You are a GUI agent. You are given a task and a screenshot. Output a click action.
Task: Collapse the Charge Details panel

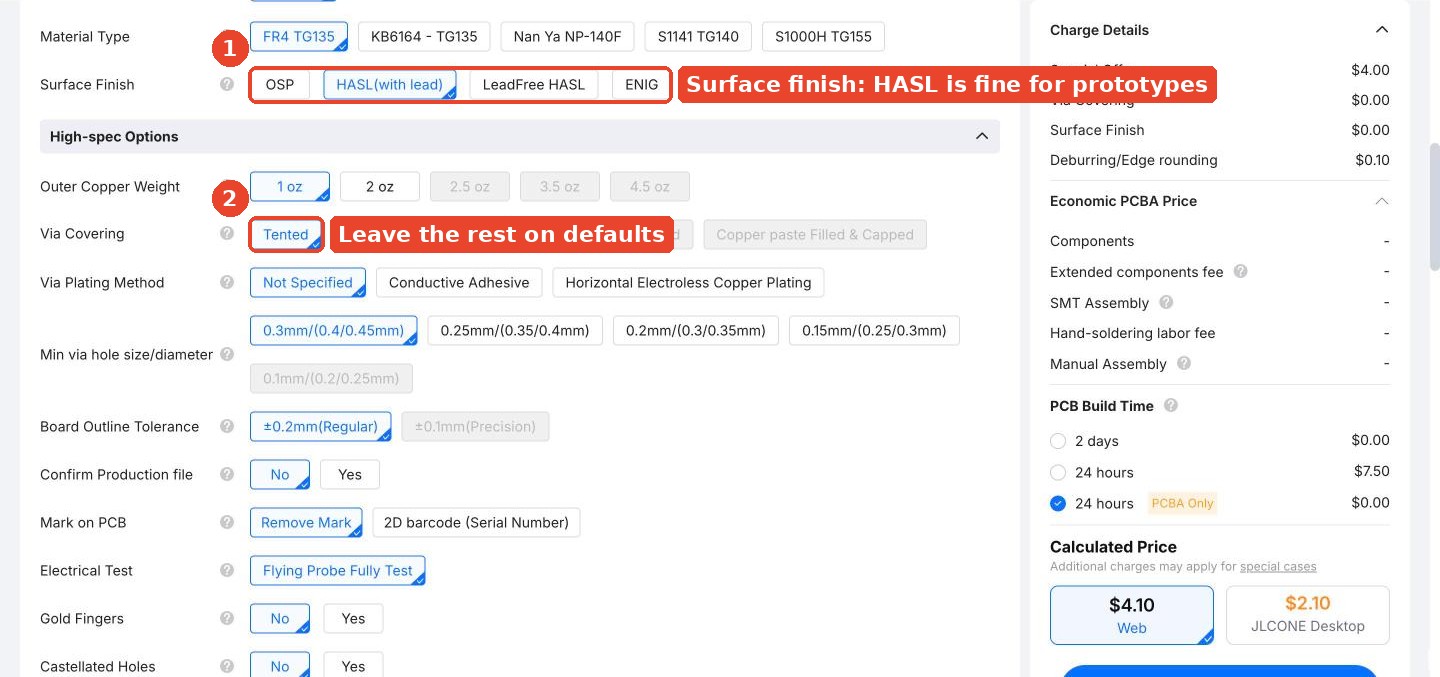(x=1382, y=30)
